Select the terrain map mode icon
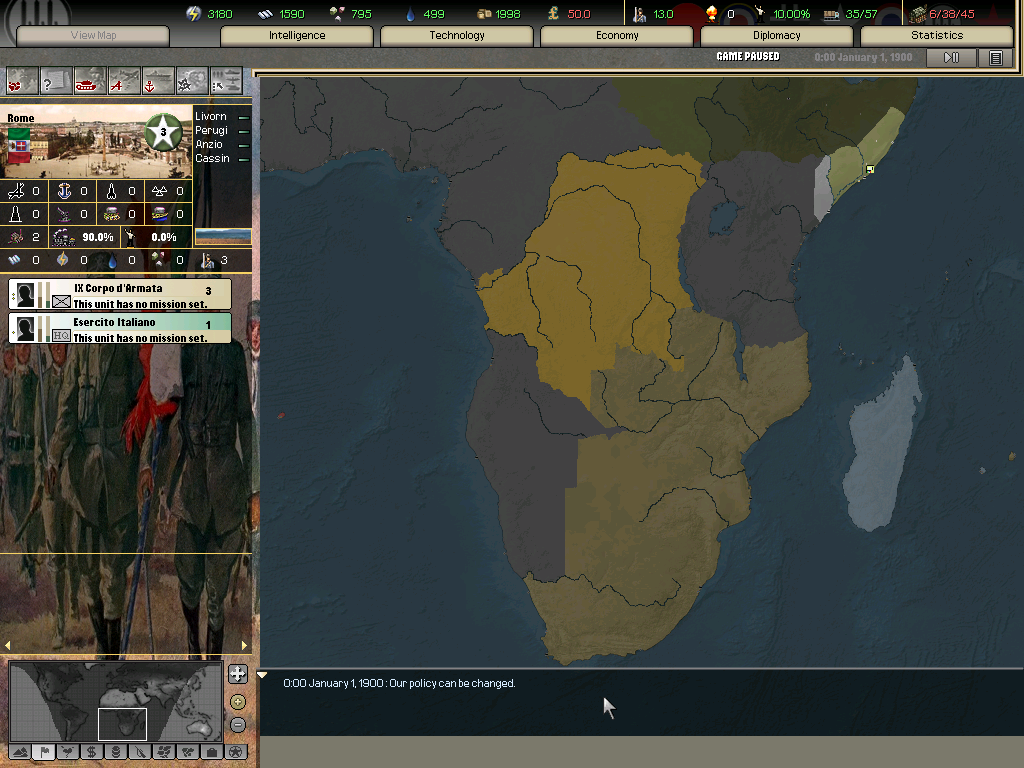The width and height of the screenshot is (1024, 768). [x=20, y=751]
